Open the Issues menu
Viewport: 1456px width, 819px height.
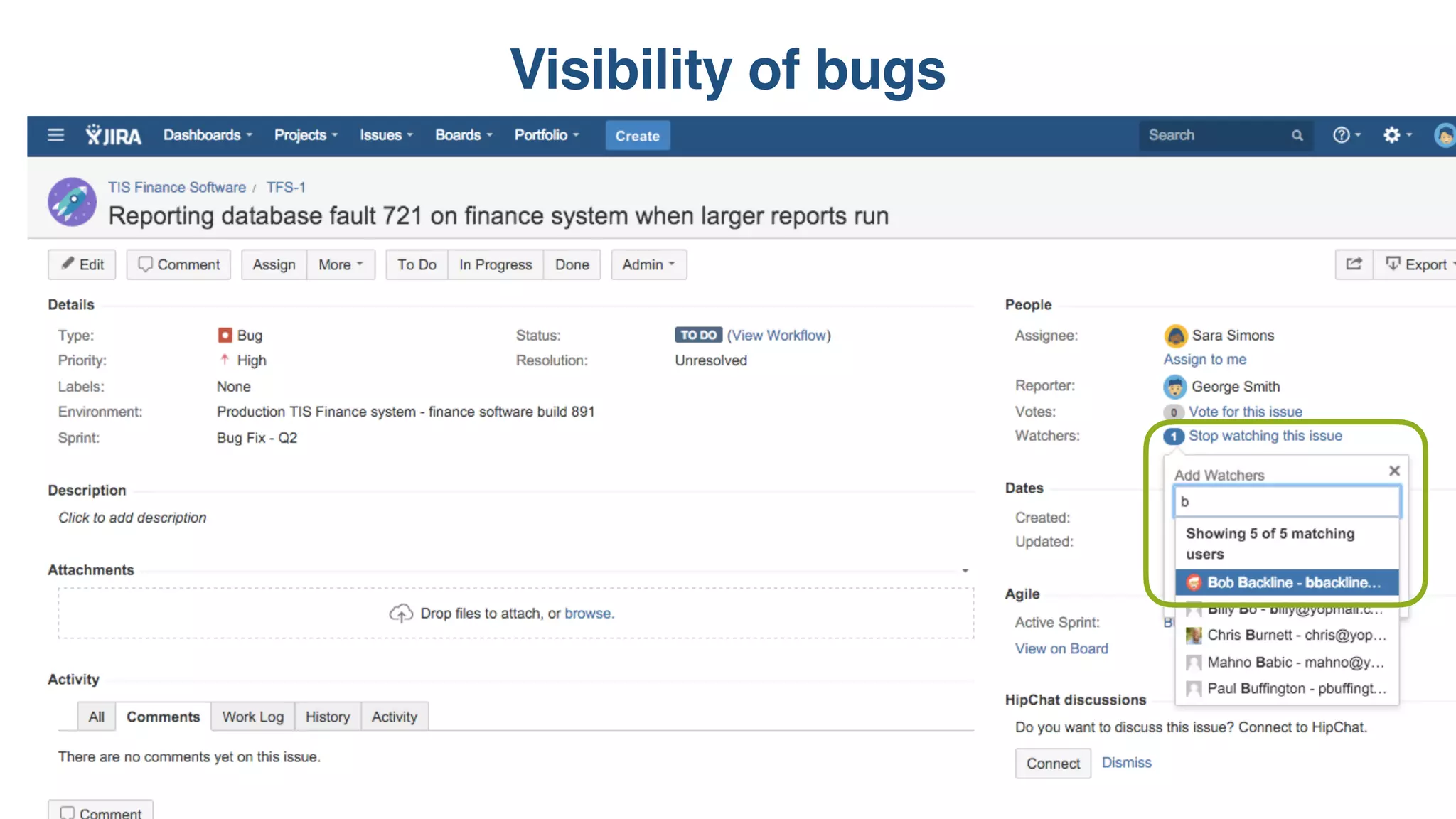pos(386,135)
